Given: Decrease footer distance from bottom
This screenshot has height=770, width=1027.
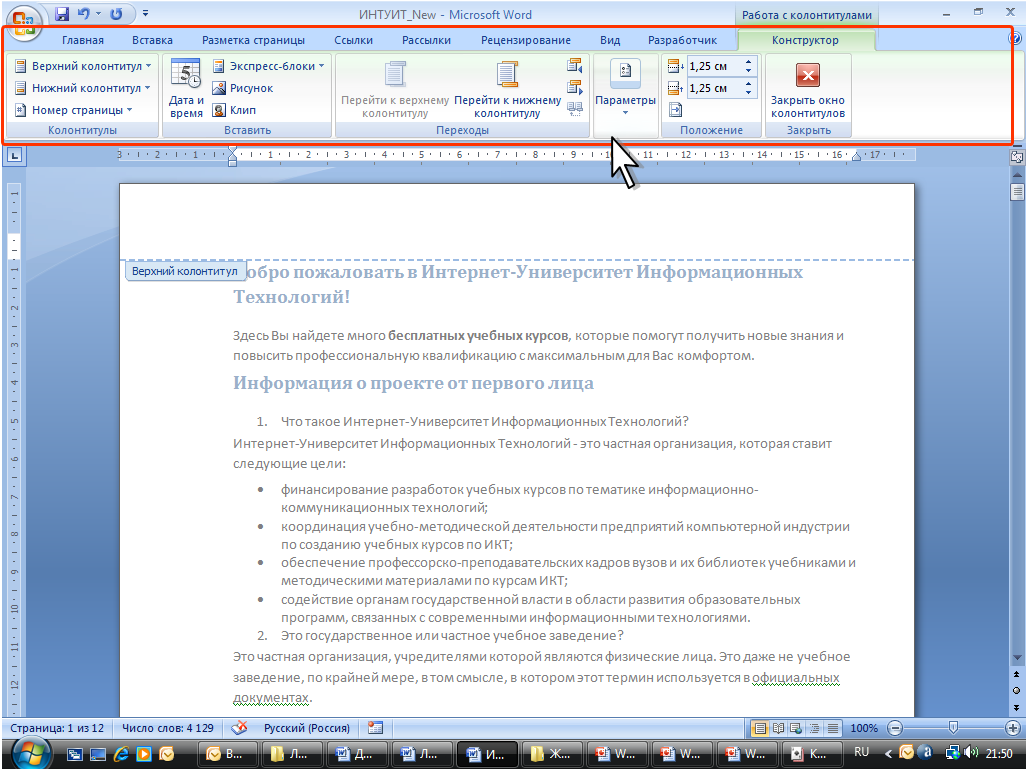Looking at the screenshot, I should click(x=749, y=92).
